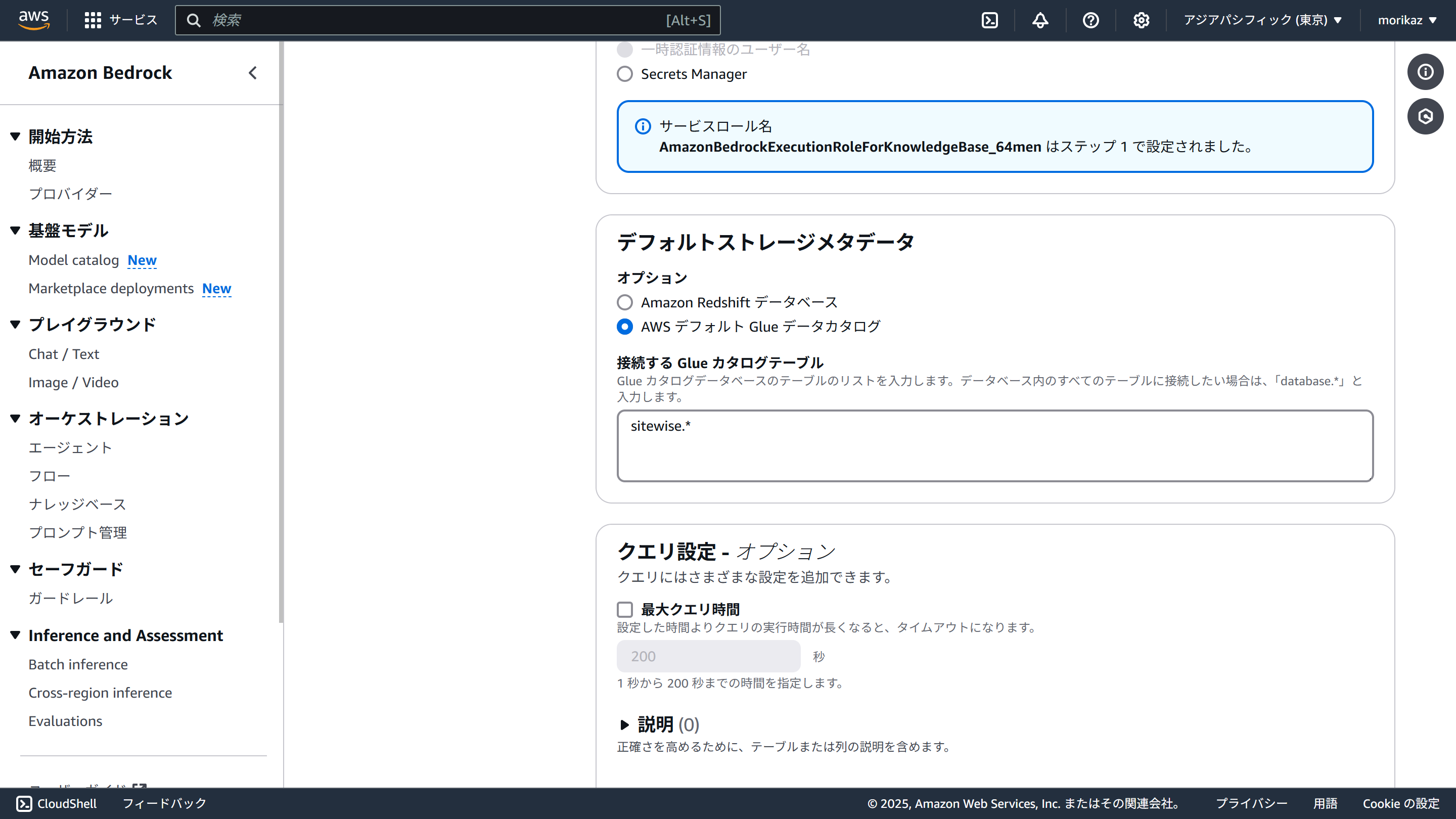1456x819 pixels.
Task: Open the help question mark icon
Action: (x=1090, y=20)
